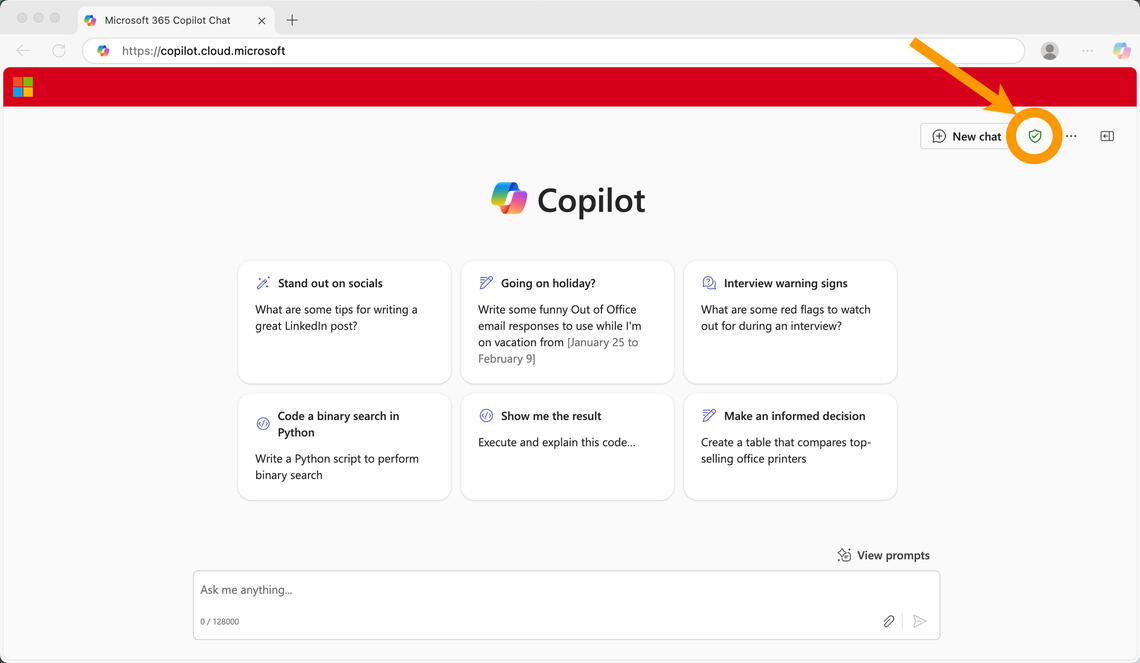Click the profile avatar icon
Viewport: 1140px width, 663px height.
(x=1049, y=50)
